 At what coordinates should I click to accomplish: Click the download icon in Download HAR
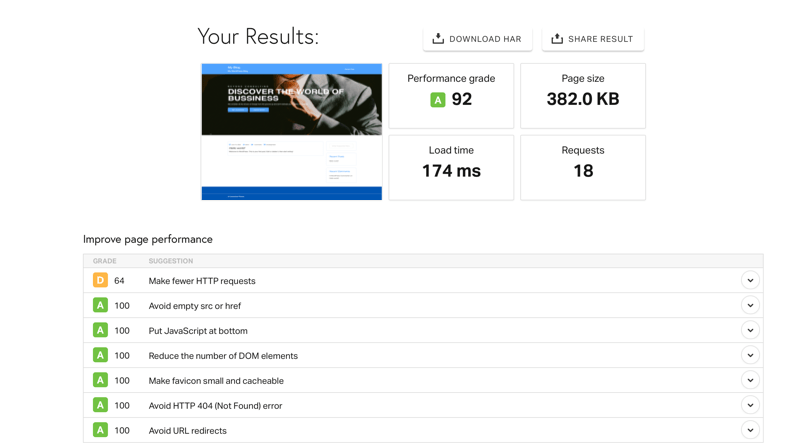tap(438, 39)
